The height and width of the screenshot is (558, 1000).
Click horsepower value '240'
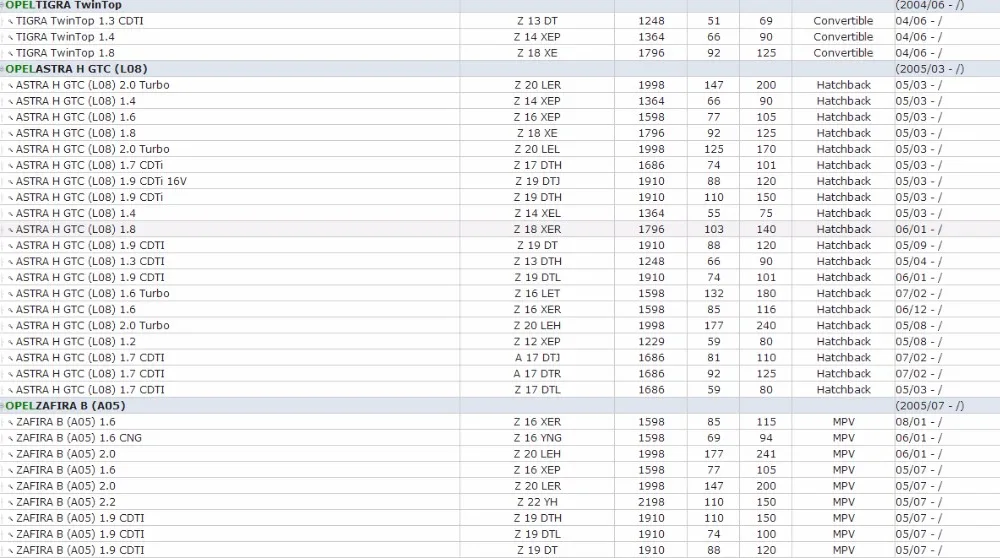point(766,325)
